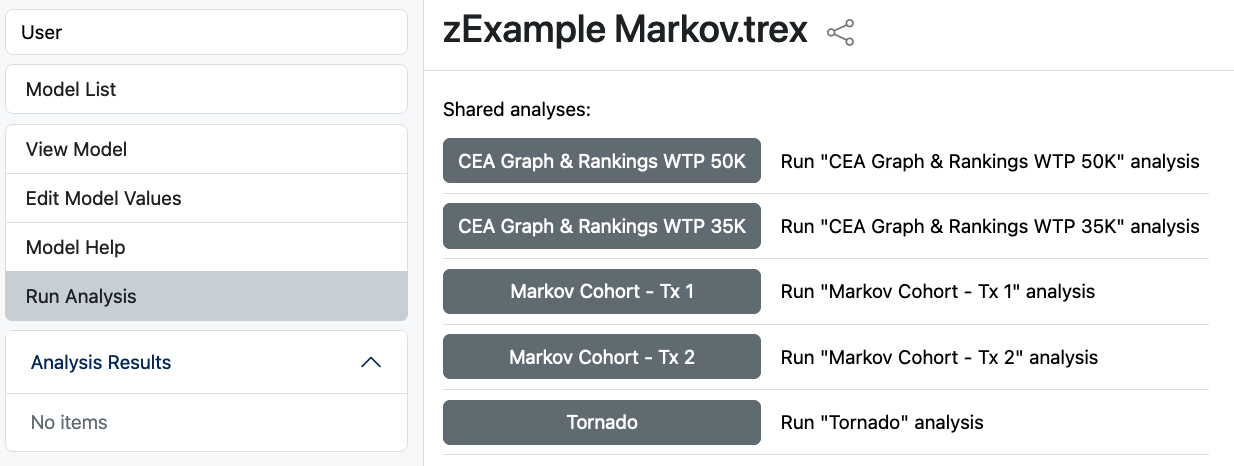
Task: Open the User sidebar section
Action: click(x=207, y=32)
